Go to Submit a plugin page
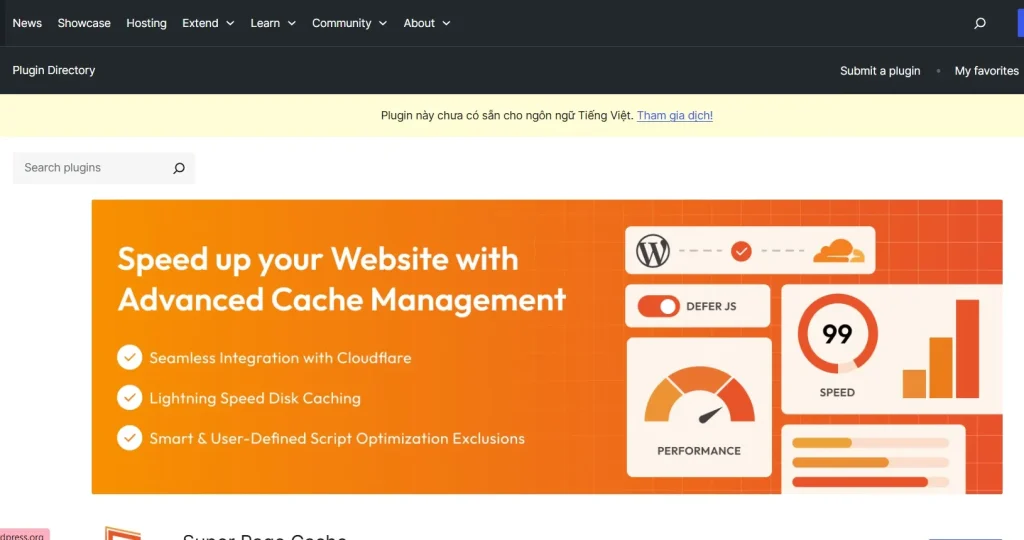 click(880, 71)
